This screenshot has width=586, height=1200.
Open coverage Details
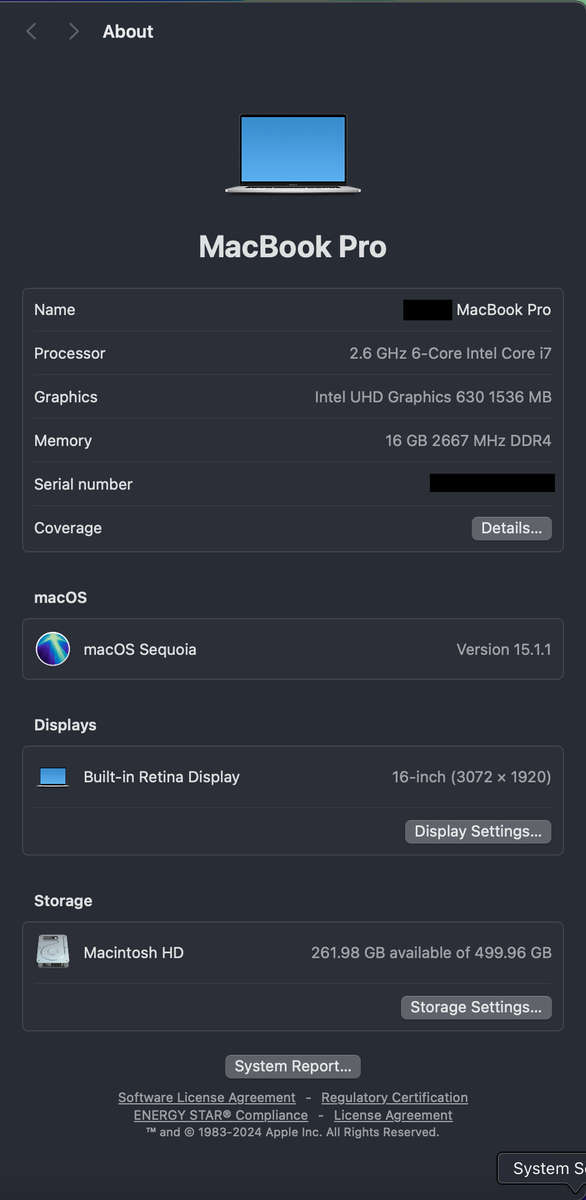[x=511, y=527]
